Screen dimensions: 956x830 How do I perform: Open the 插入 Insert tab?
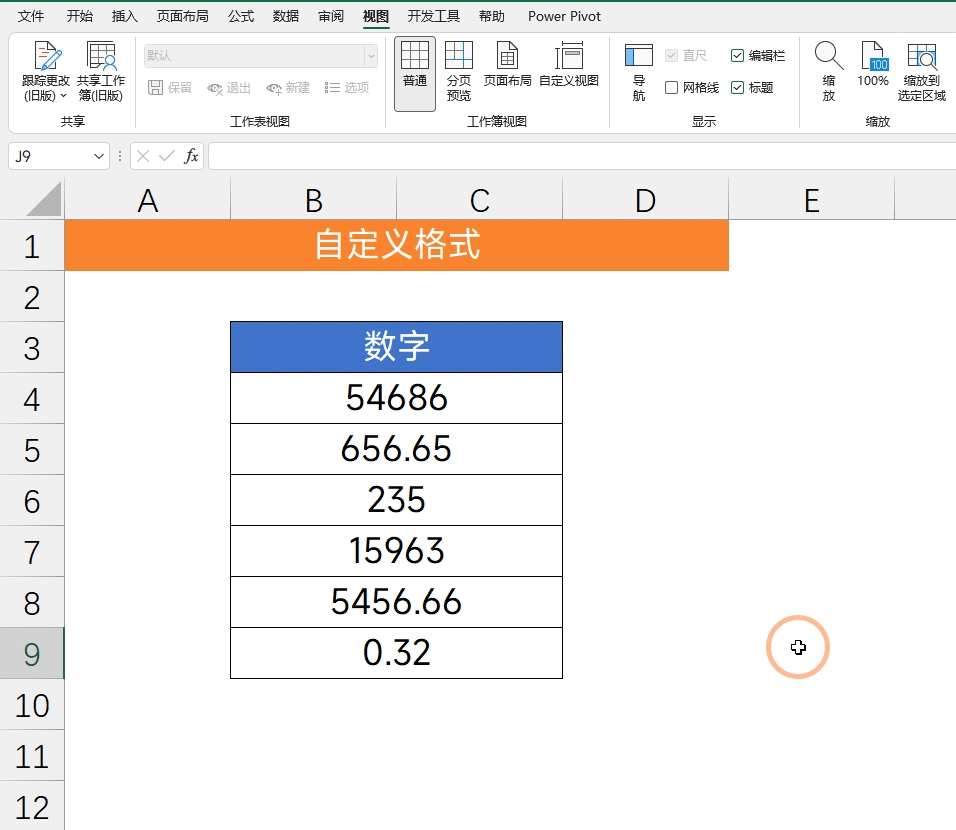click(125, 16)
